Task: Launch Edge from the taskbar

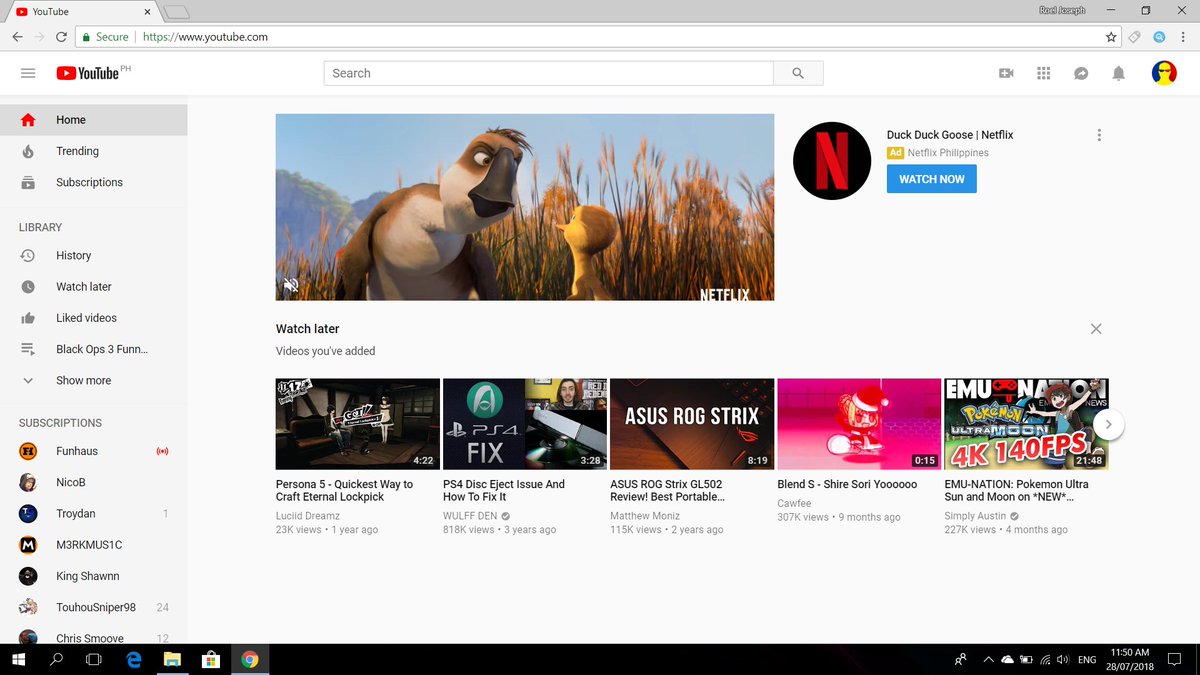Action: [x=134, y=659]
